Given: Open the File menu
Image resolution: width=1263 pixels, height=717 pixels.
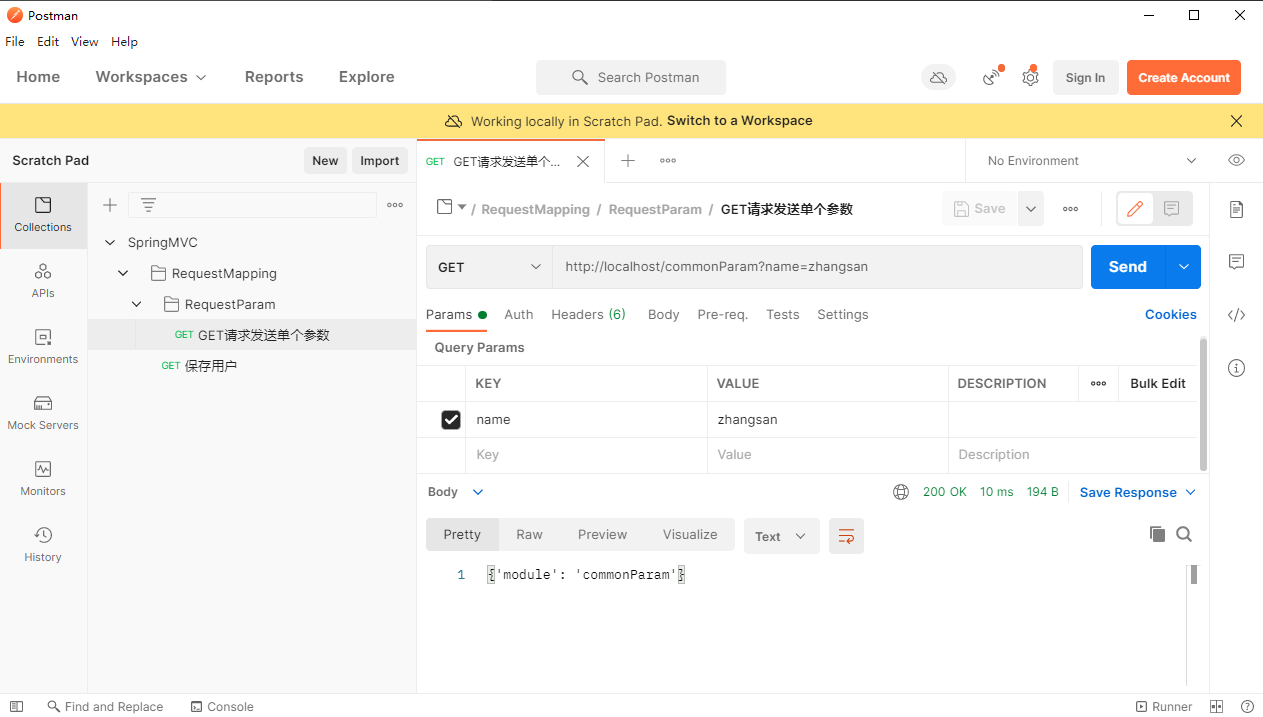Looking at the screenshot, I should pyautogui.click(x=15, y=42).
